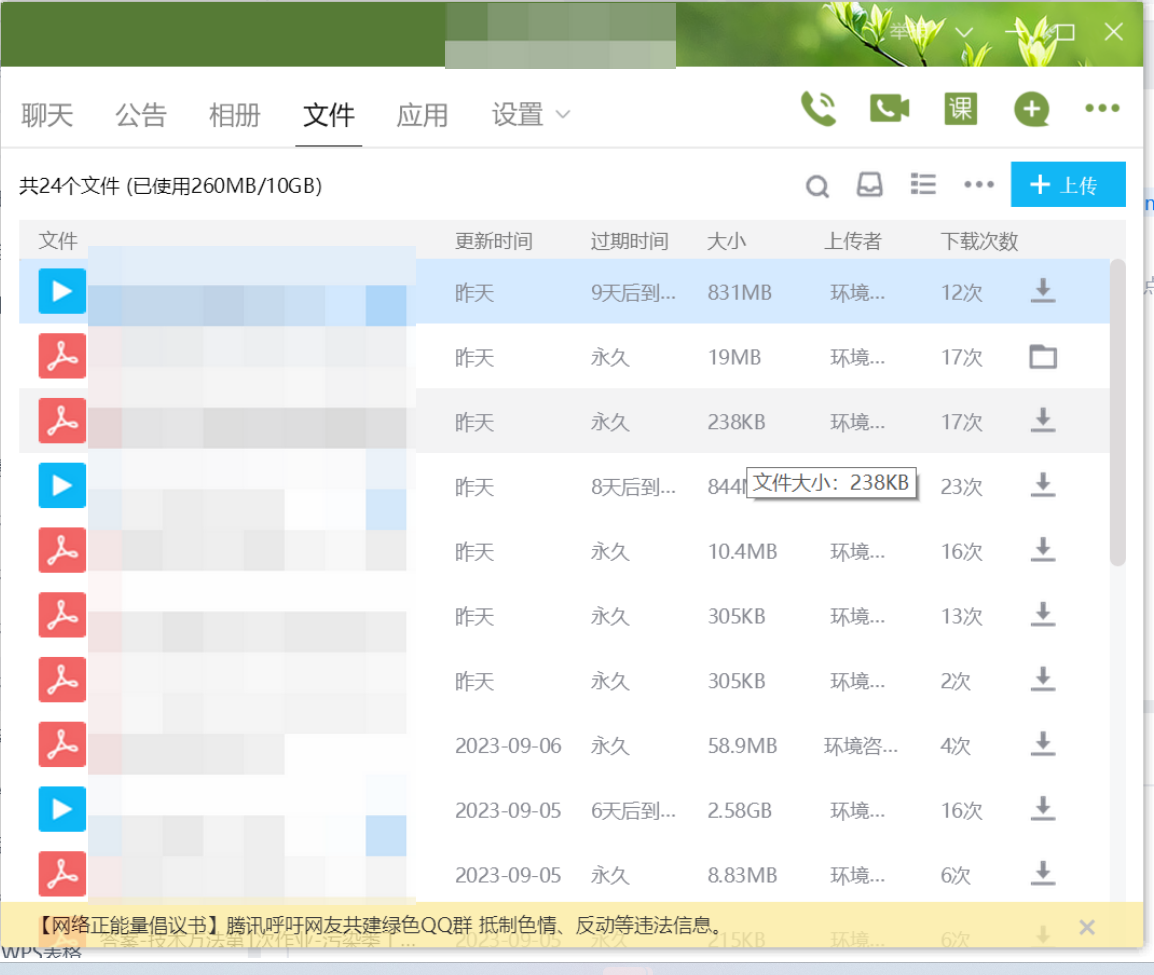Click the file list vertical scrollbar

[1118, 412]
